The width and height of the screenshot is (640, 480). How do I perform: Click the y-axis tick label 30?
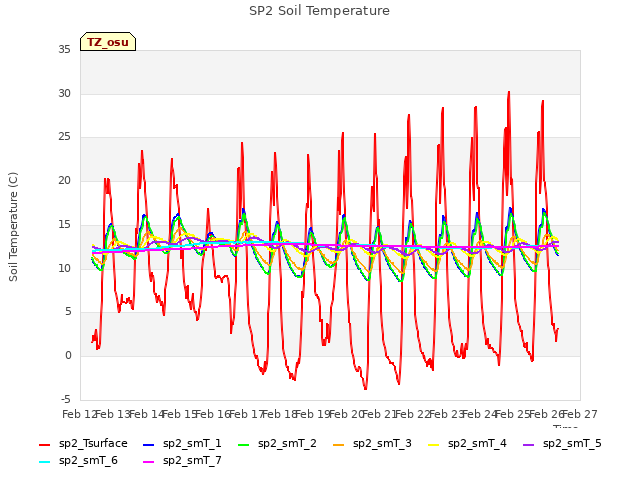(x=64, y=93)
